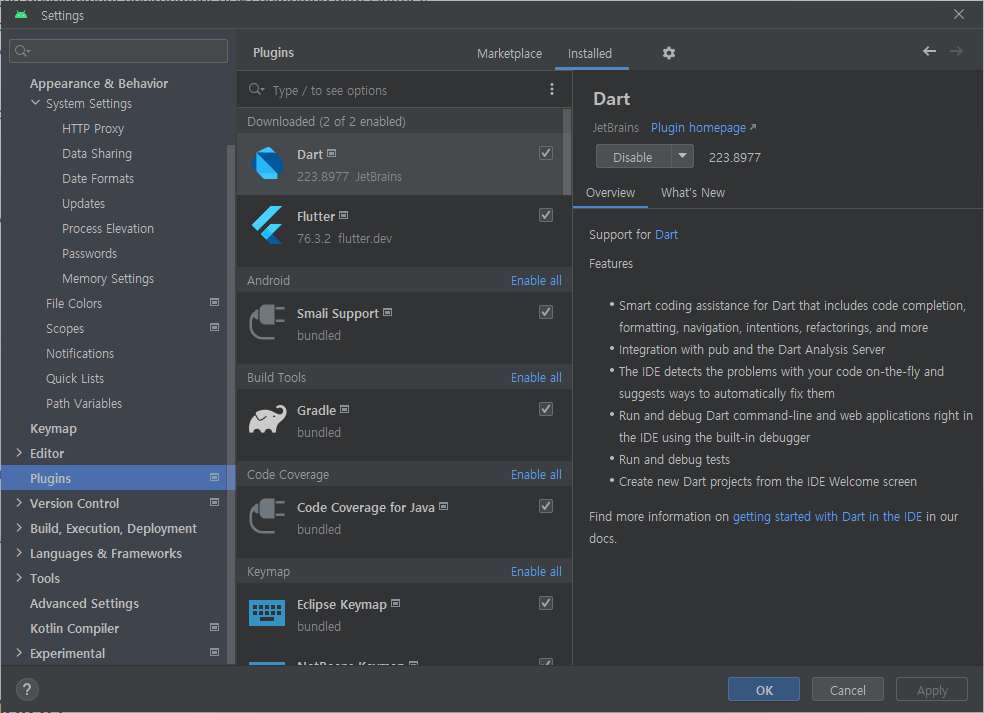Click the project-level icon beside Kotlin Compiler
The width and height of the screenshot is (984, 713).
coord(215,628)
